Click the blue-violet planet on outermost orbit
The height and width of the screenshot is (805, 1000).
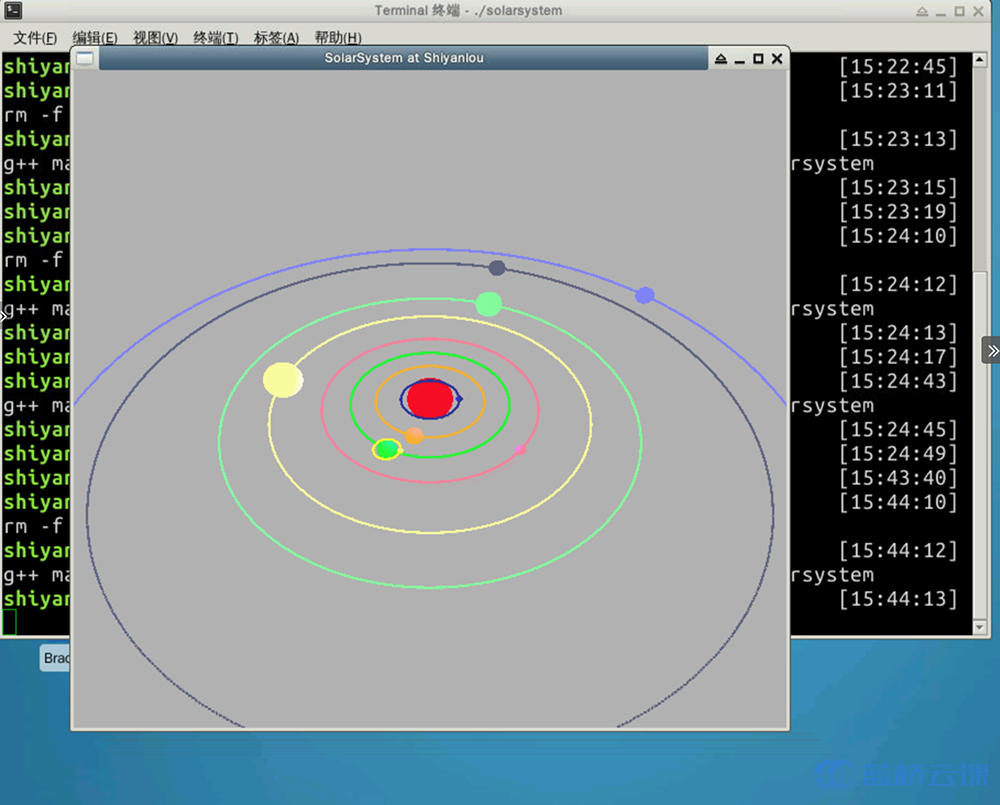[x=645, y=295]
